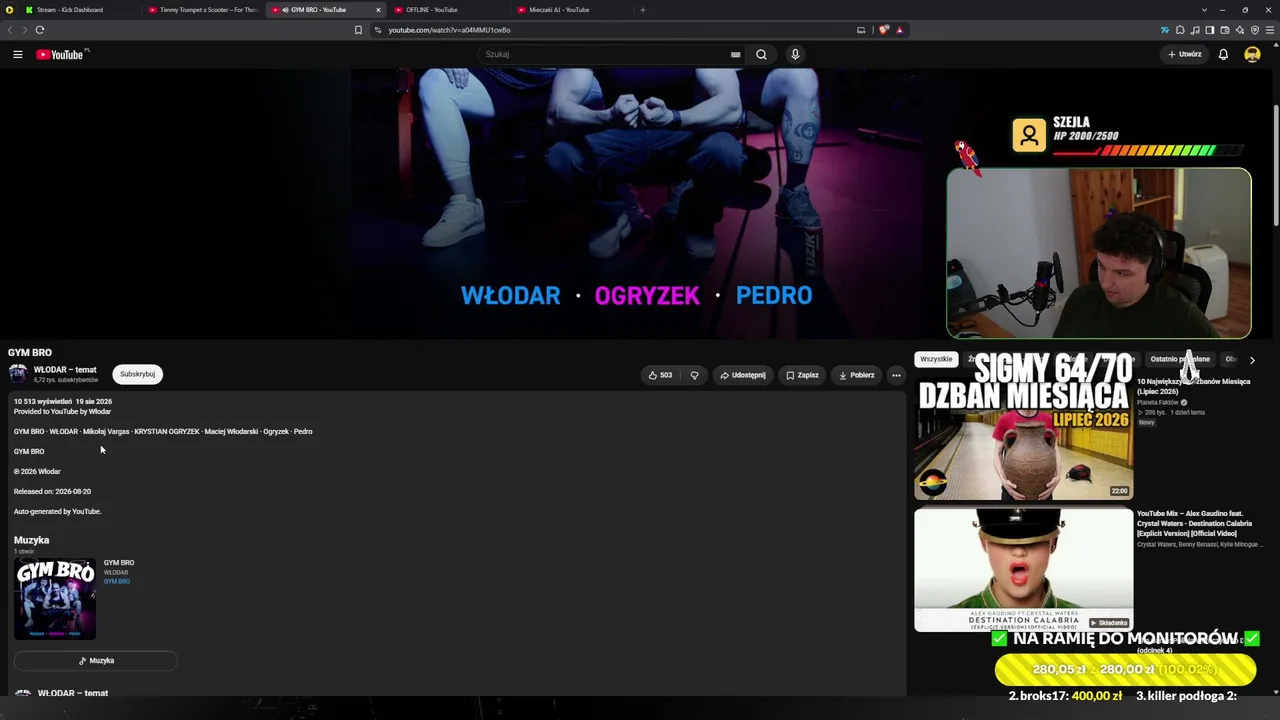Click the GYM BRO video title
The width and height of the screenshot is (1280, 720).
pos(30,353)
